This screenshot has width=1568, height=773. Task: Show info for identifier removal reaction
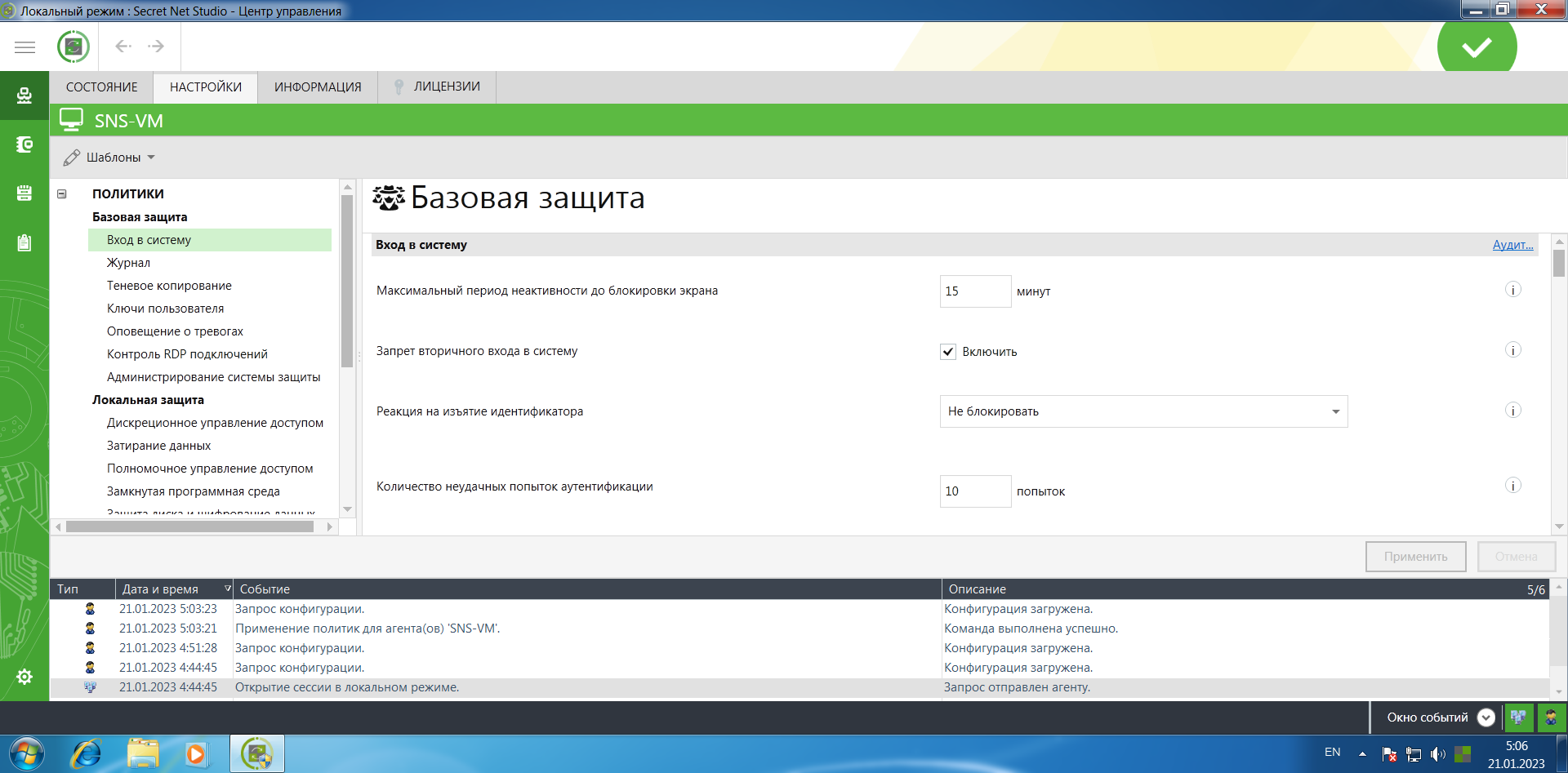point(1512,411)
